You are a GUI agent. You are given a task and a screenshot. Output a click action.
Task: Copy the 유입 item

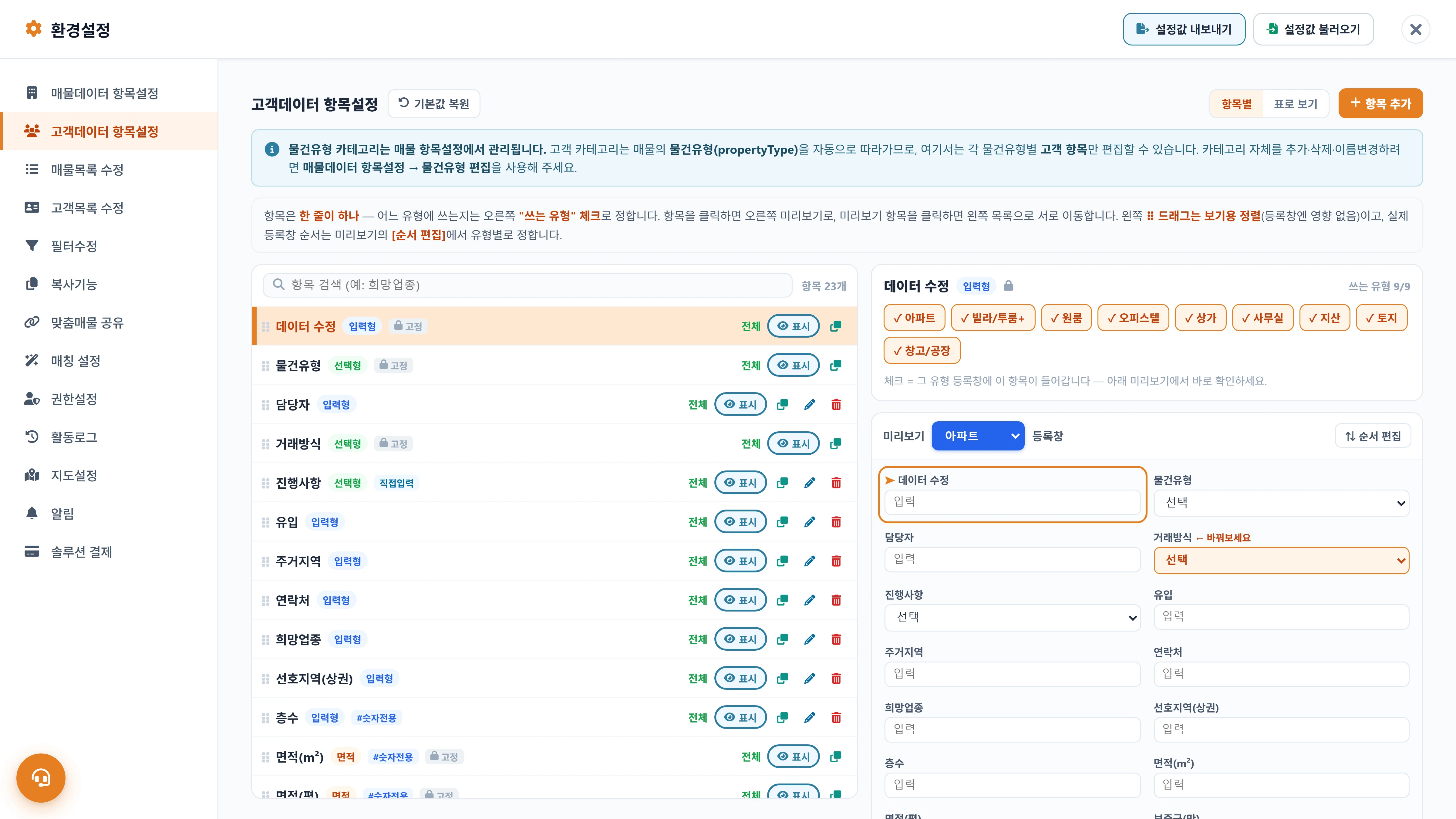pyautogui.click(x=782, y=522)
